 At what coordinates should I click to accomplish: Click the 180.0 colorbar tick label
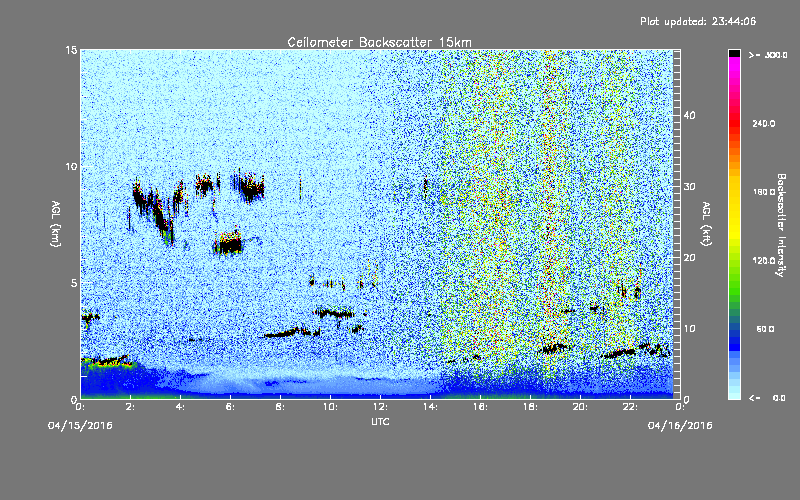pyautogui.click(x=763, y=192)
